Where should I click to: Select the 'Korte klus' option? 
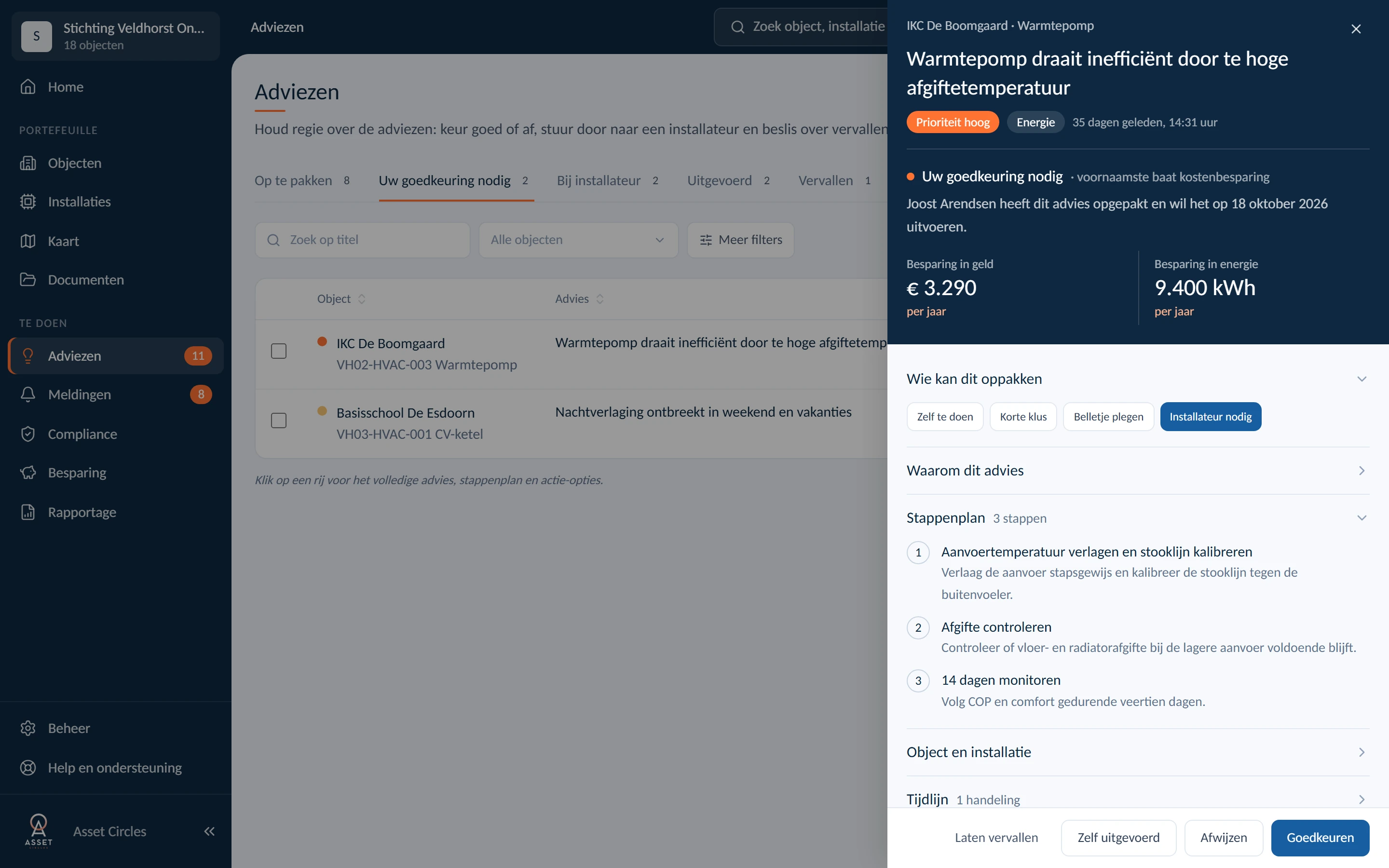pyautogui.click(x=1023, y=417)
